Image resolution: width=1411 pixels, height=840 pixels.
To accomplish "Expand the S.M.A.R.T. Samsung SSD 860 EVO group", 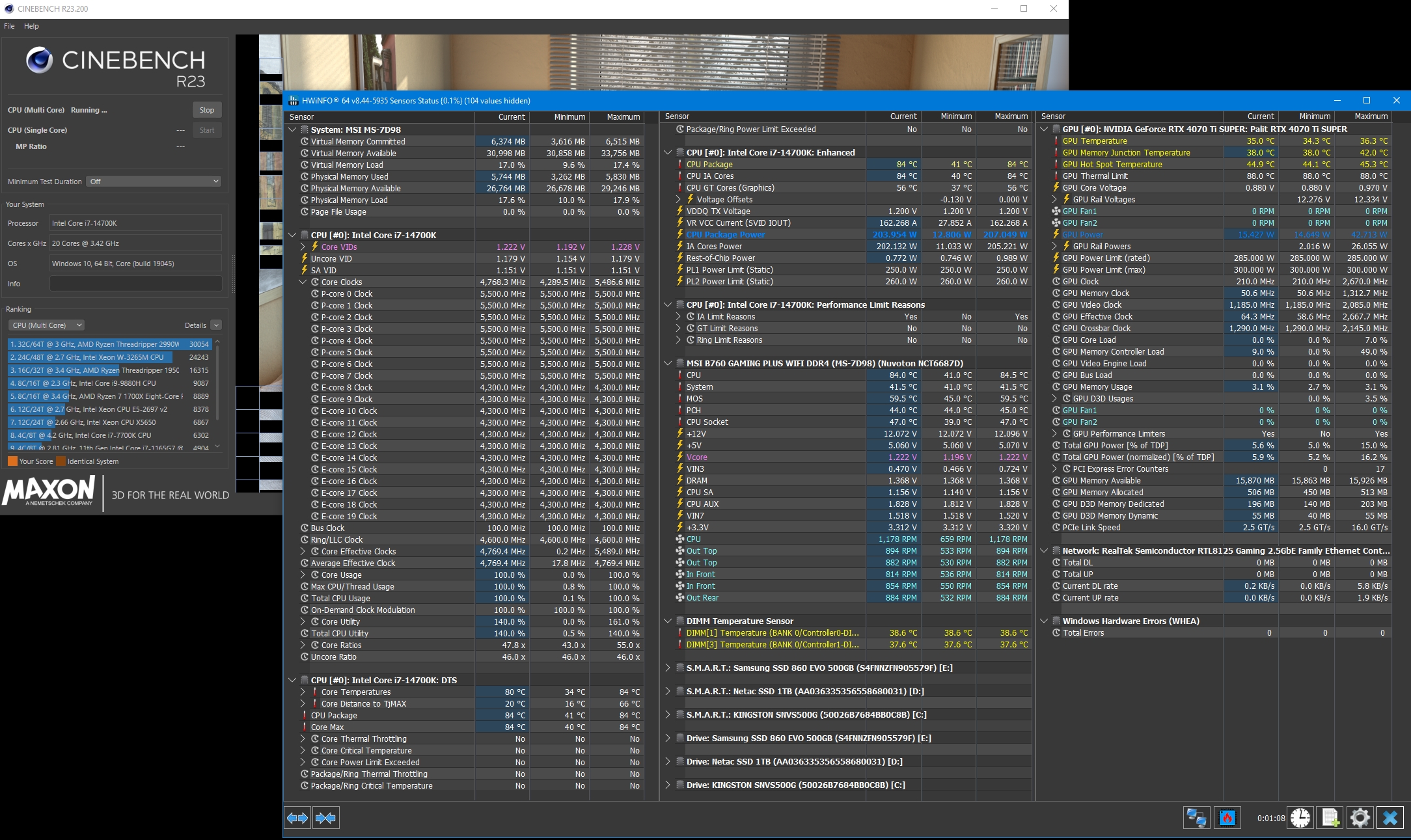I will tap(668, 668).
